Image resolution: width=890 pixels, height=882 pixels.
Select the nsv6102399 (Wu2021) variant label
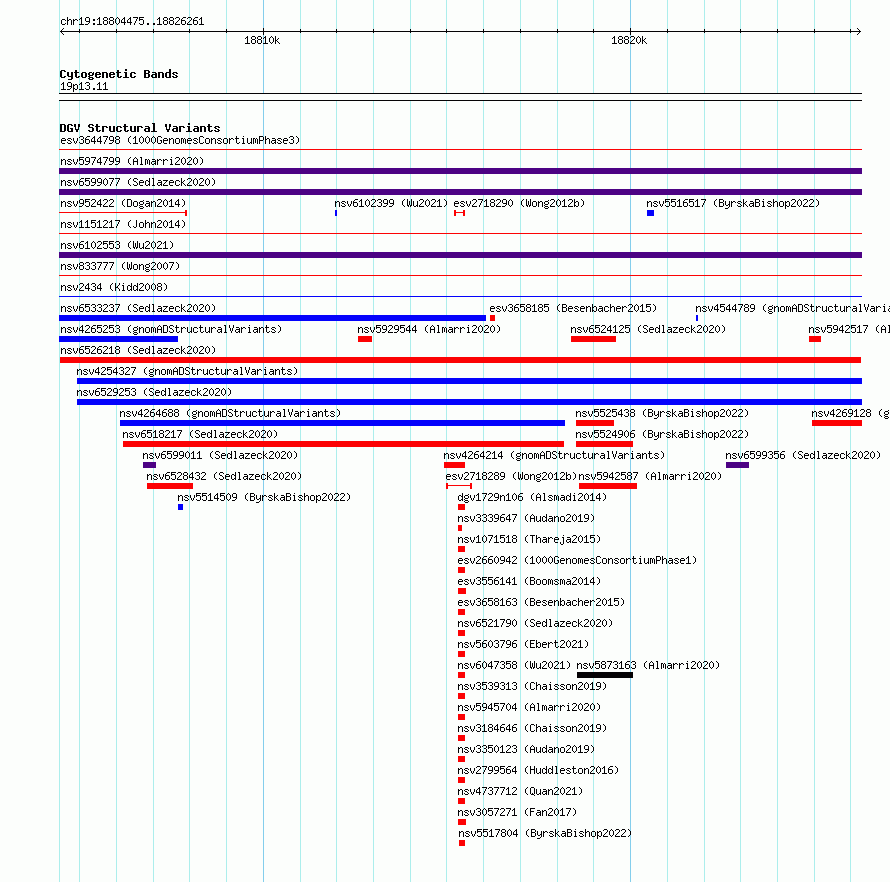coord(391,203)
